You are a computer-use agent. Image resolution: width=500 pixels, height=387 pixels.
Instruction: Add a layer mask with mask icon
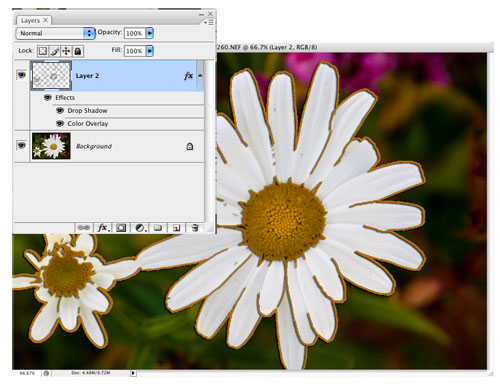(x=121, y=228)
